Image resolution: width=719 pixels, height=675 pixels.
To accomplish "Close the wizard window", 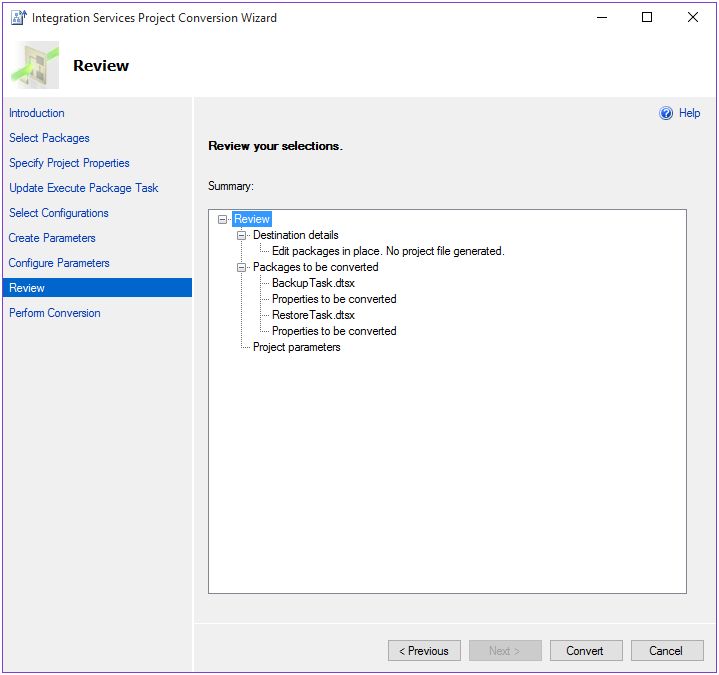I will pyautogui.click(x=693, y=17).
